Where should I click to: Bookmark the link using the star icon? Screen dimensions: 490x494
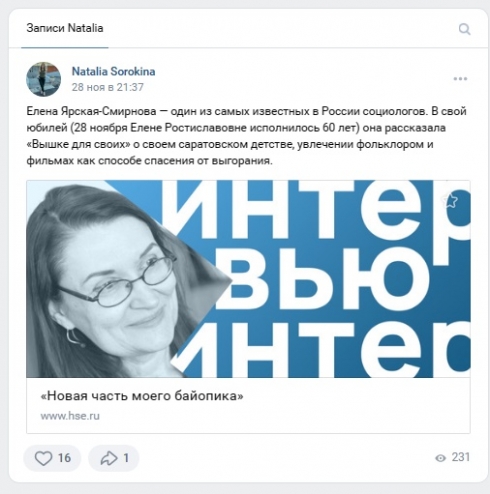(x=450, y=200)
